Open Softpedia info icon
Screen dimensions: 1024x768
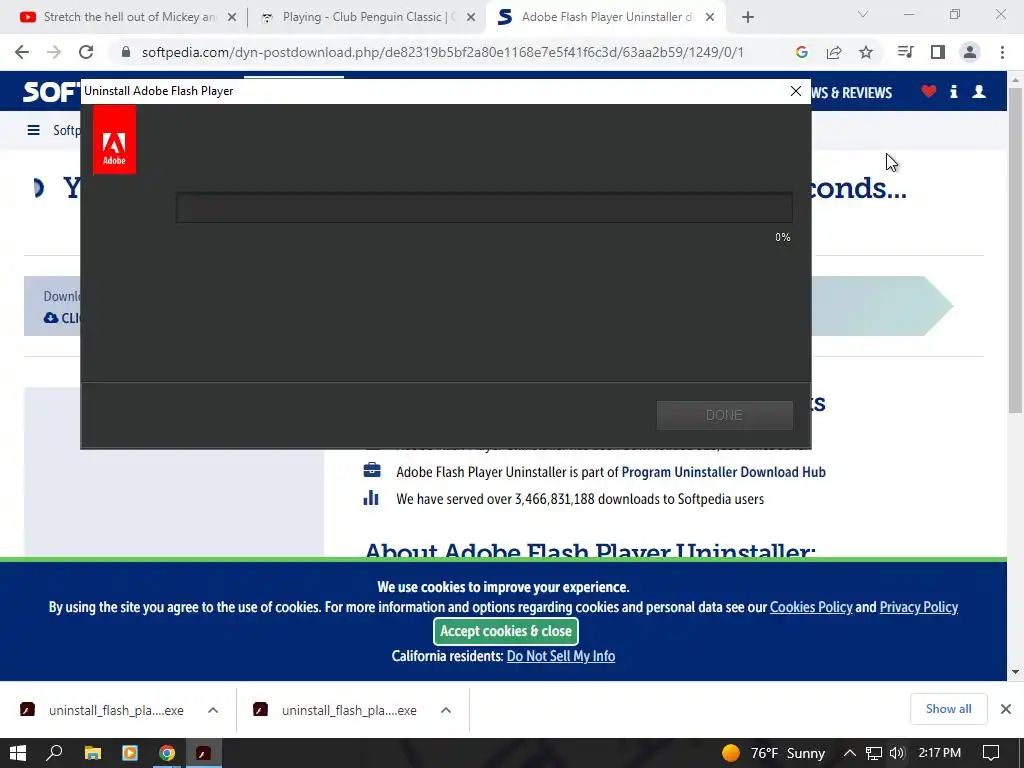coord(953,91)
